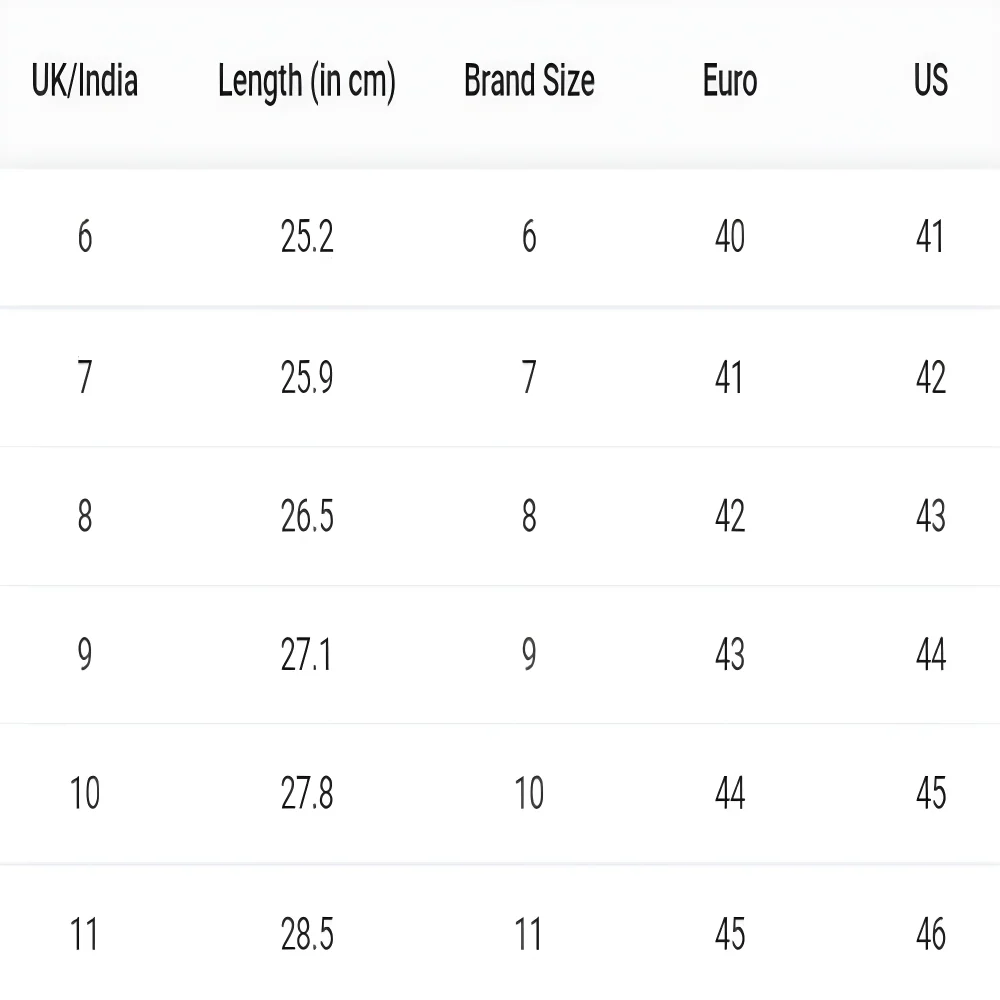Click UK/India size 8 cell
The height and width of the screenshot is (1000, 1000).
(85, 516)
